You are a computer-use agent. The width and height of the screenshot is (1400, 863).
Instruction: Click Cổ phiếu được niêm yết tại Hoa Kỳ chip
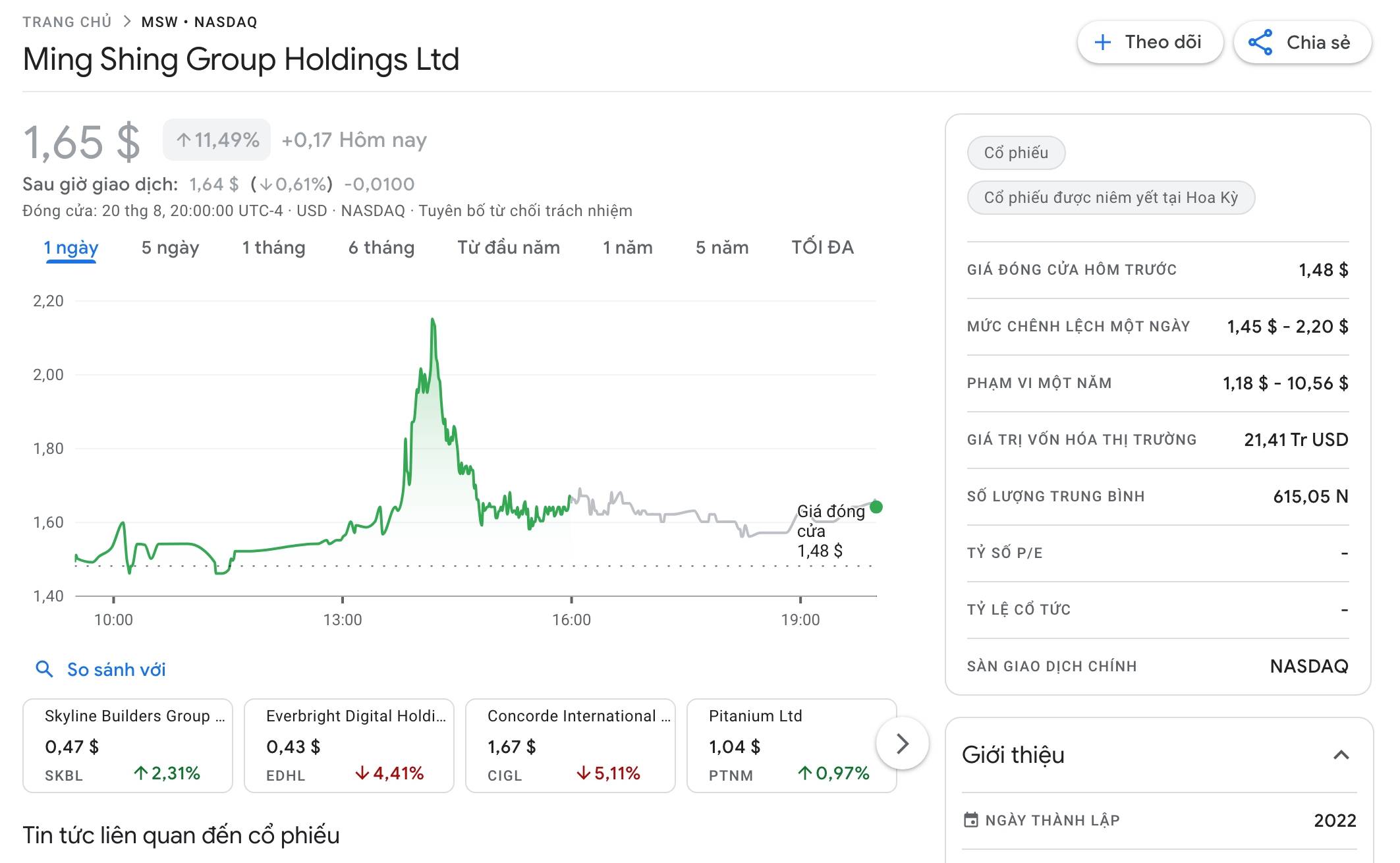coord(1111,198)
